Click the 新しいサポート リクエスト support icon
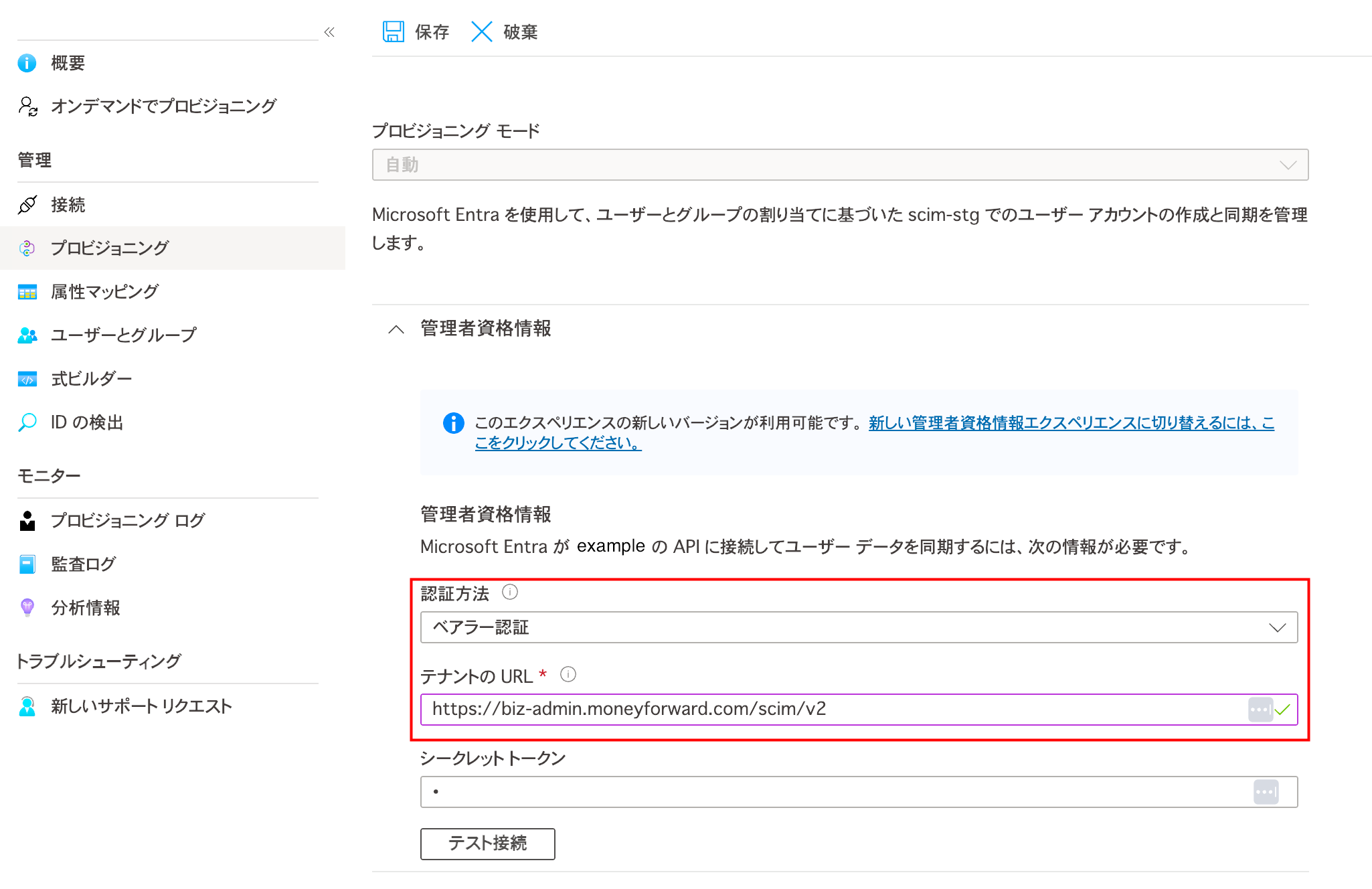 (27, 706)
